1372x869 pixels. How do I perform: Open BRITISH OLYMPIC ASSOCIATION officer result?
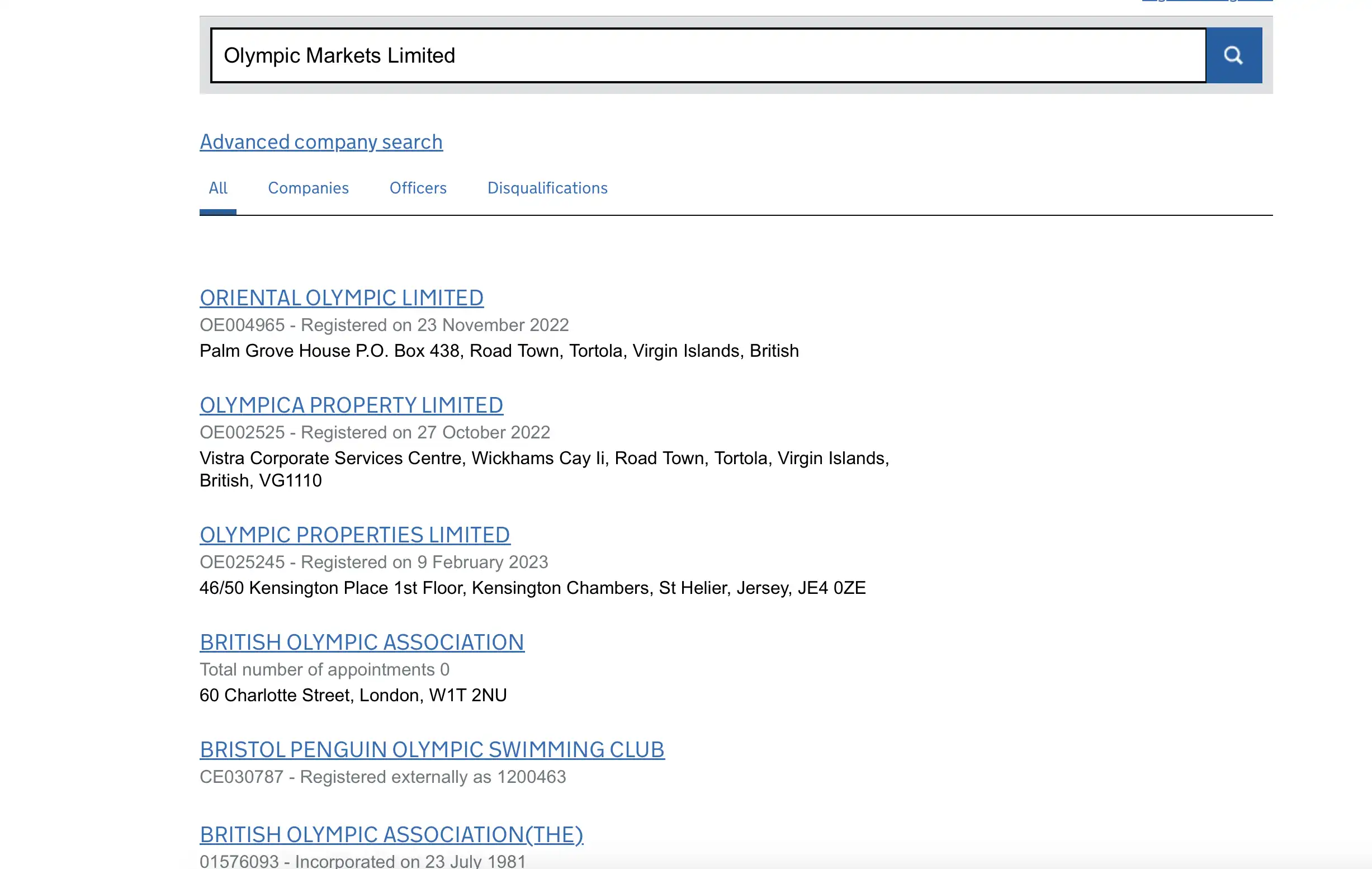pyautogui.click(x=362, y=642)
